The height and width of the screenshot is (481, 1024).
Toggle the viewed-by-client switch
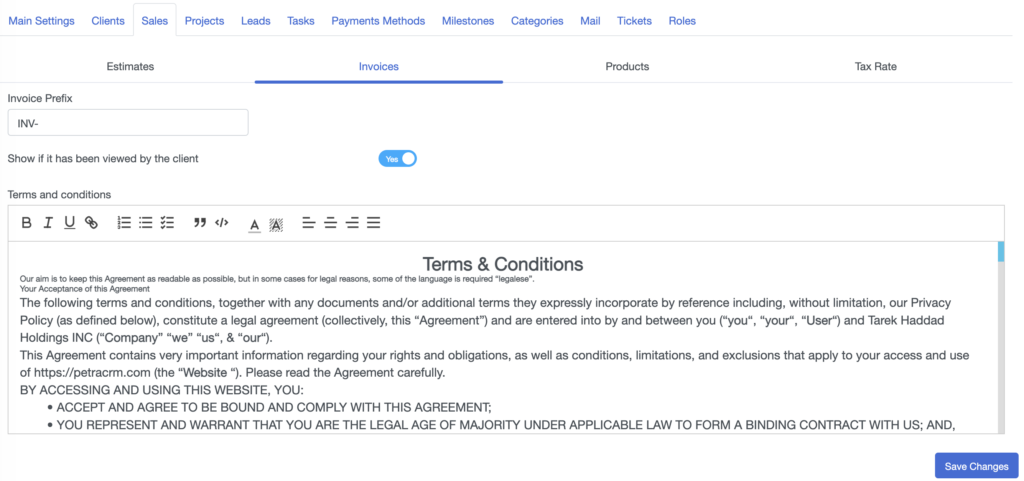pyautogui.click(x=397, y=159)
